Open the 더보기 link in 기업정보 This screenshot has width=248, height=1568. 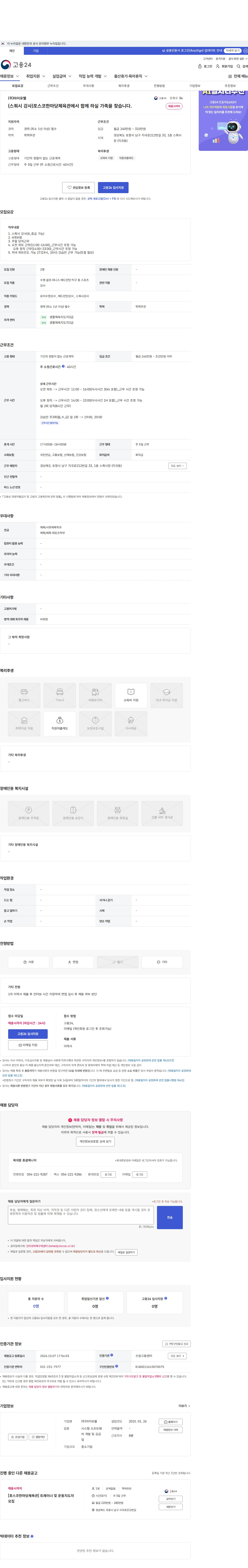pos(184,1406)
